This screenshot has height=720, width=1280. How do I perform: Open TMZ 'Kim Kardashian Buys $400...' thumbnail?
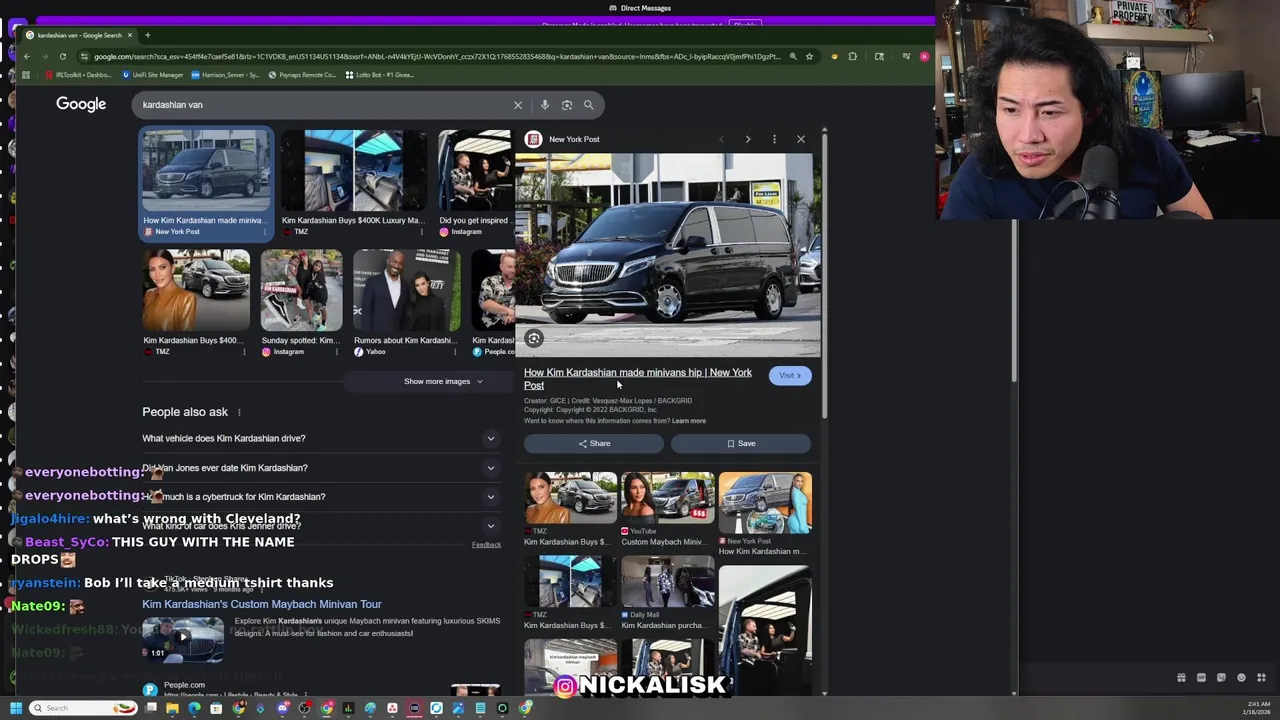pyautogui.click(x=196, y=290)
